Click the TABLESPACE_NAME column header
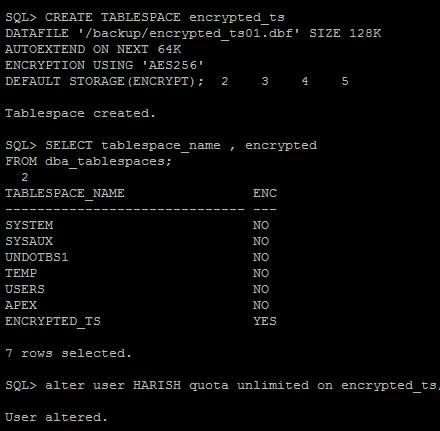Viewport: 440px width, 431px height. point(65,194)
